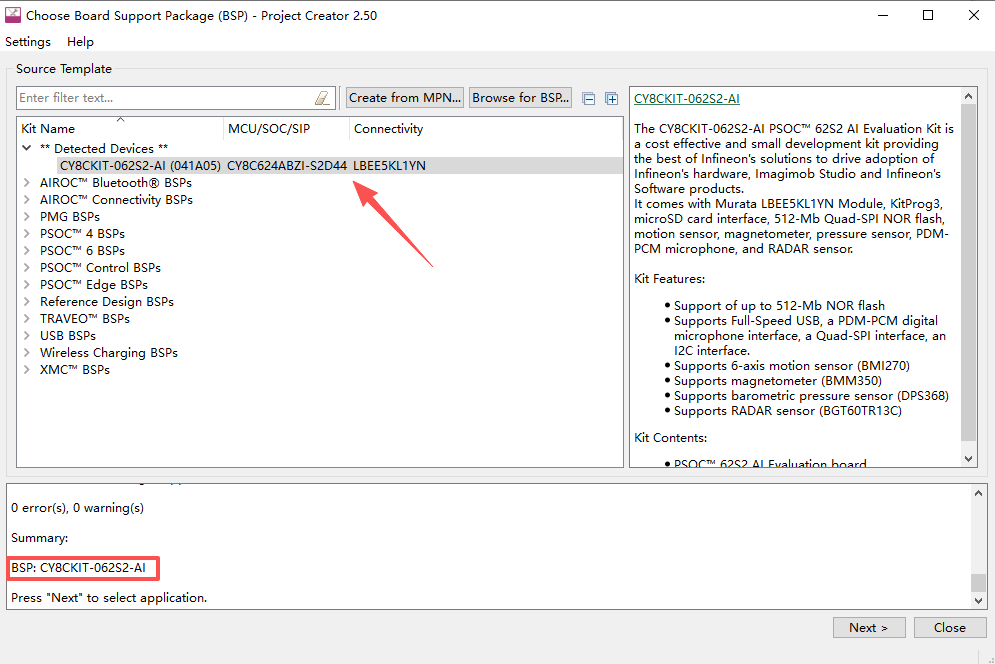This screenshot has height=664, width=995.
Task: Expand AIROC Connectivity BSPs group
Action: click(x=27, y=199)
